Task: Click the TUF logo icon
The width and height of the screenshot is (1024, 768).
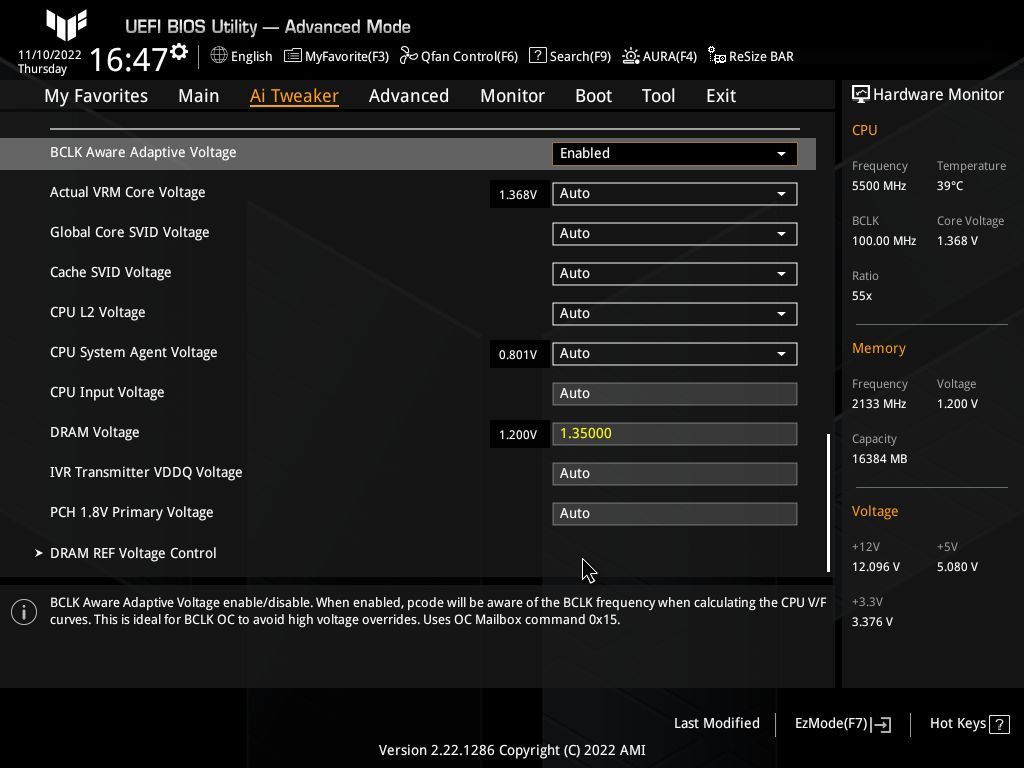Action: point(66,25)
